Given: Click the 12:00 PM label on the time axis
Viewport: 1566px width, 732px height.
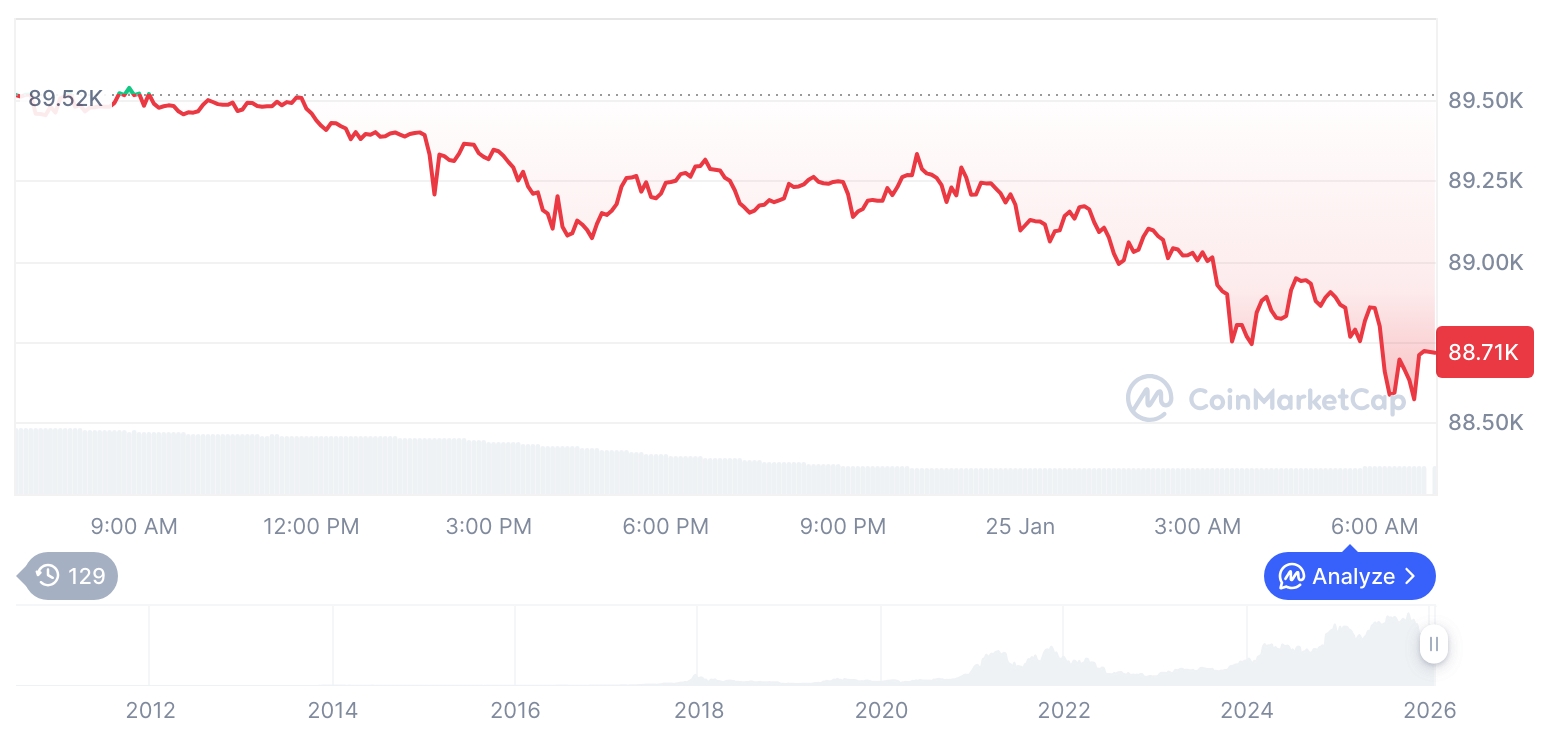Looking at the screenshot, I should [311, 526].
